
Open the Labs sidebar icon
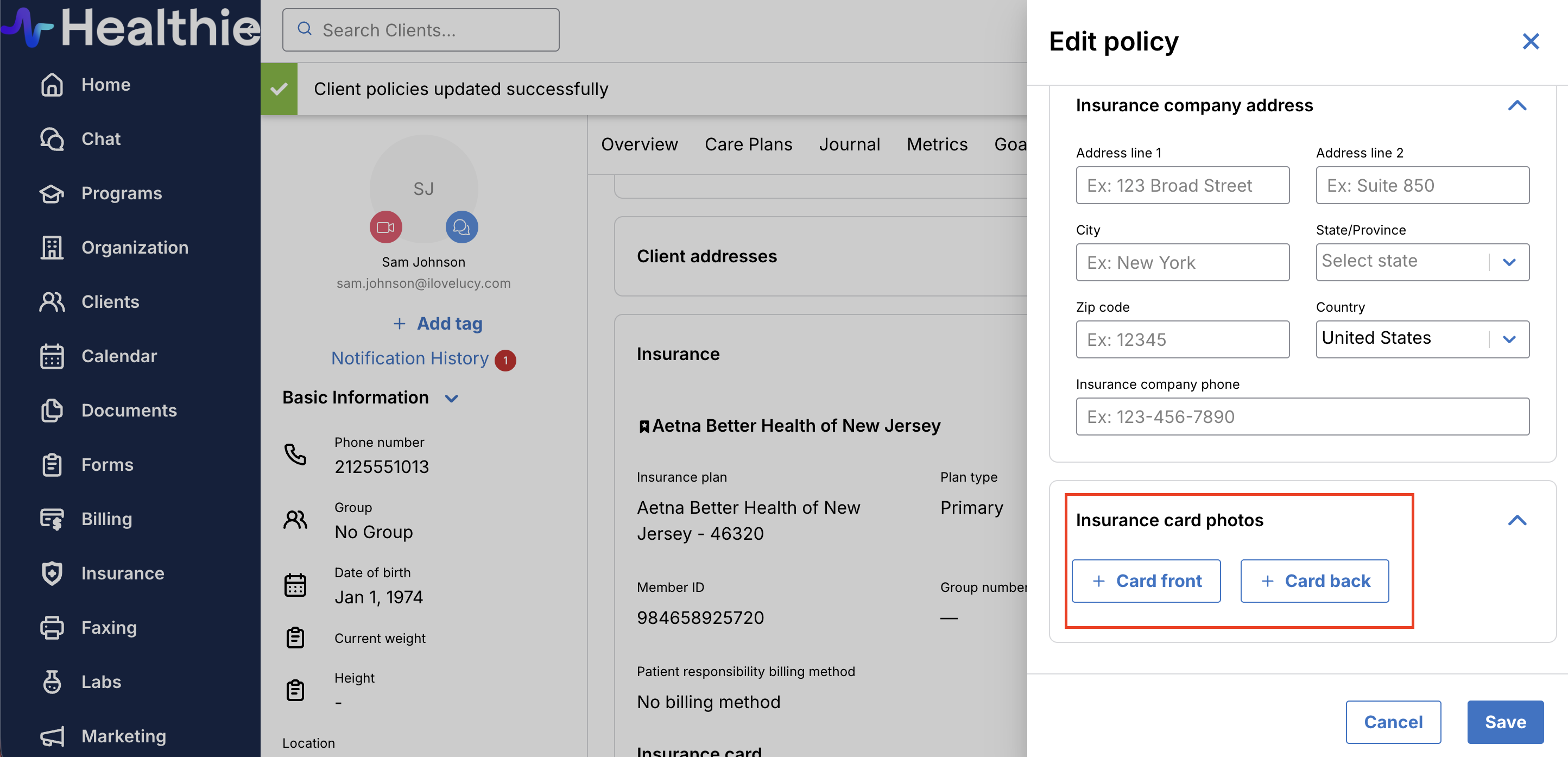(x=52, y=682)
